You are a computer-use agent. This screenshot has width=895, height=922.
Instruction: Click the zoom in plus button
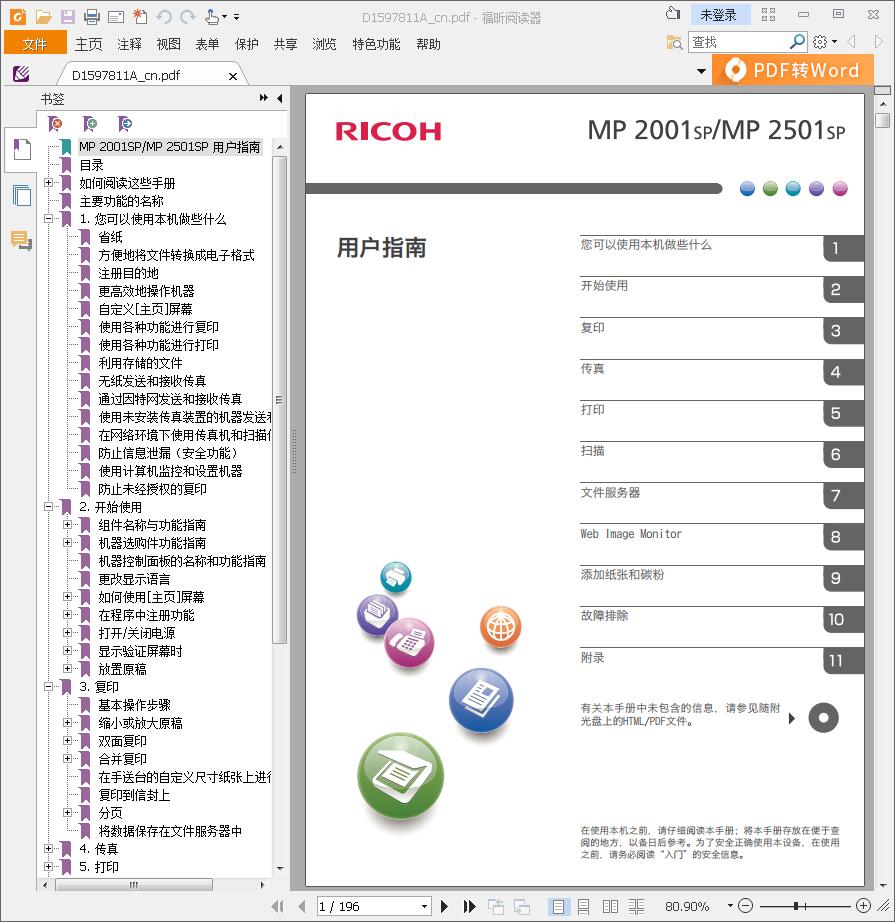863,906
